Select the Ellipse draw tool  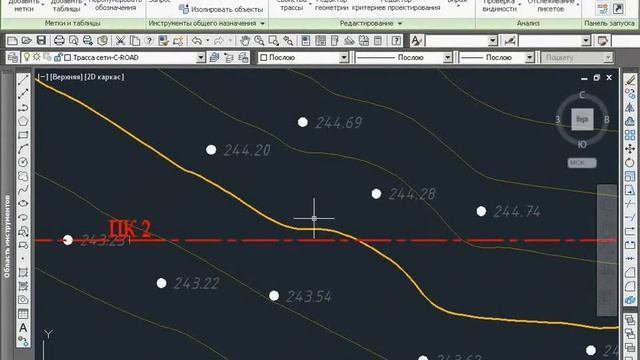23,203
